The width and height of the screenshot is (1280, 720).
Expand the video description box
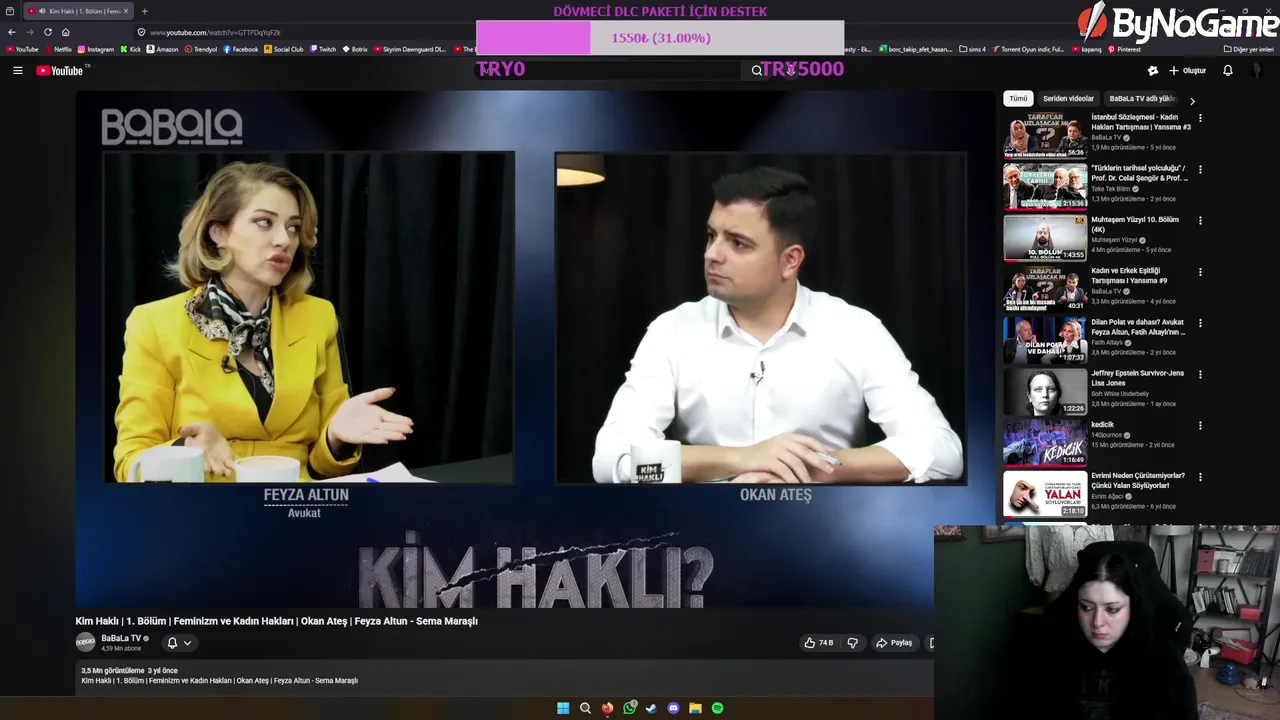tap(505, 676)
